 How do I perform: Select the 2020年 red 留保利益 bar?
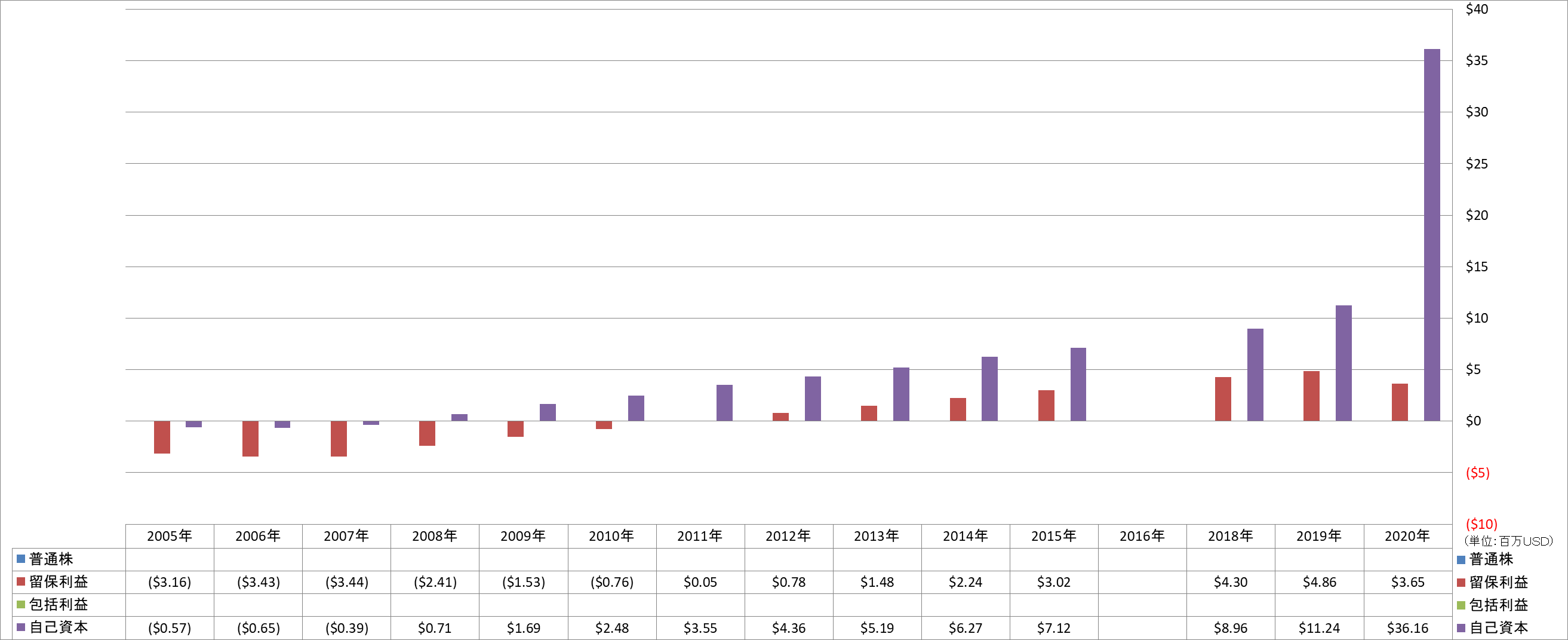1400,403
